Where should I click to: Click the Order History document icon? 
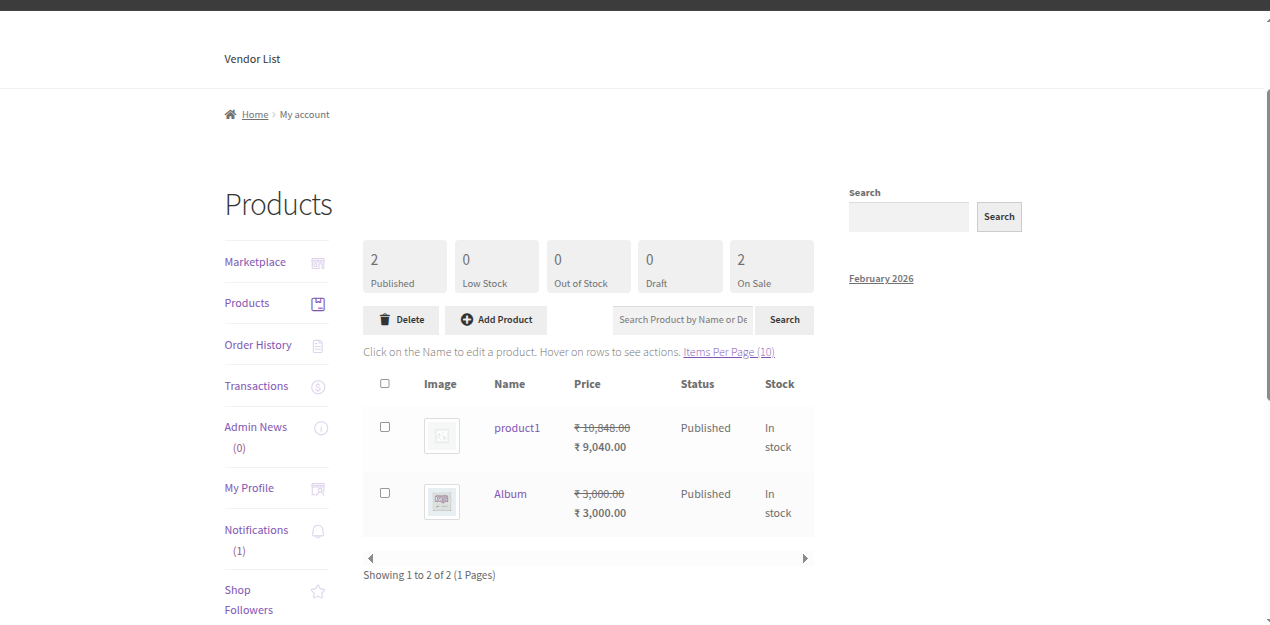(x=318, y=346)
